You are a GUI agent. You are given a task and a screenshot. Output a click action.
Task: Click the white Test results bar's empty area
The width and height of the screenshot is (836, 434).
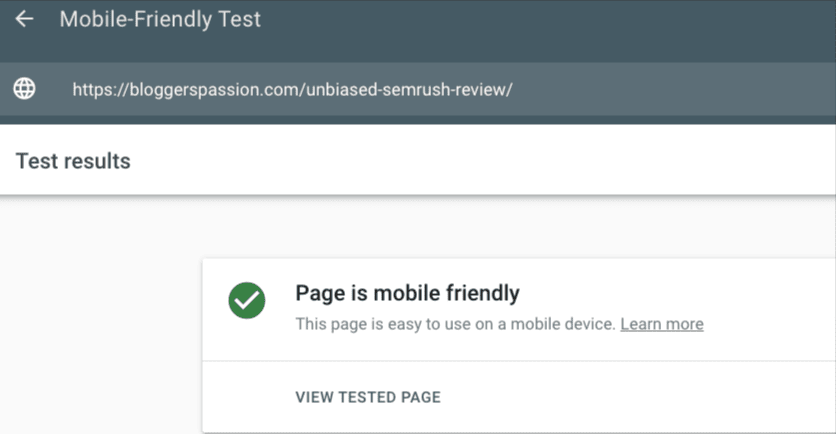pyautogui.click(x=480, y=160)
